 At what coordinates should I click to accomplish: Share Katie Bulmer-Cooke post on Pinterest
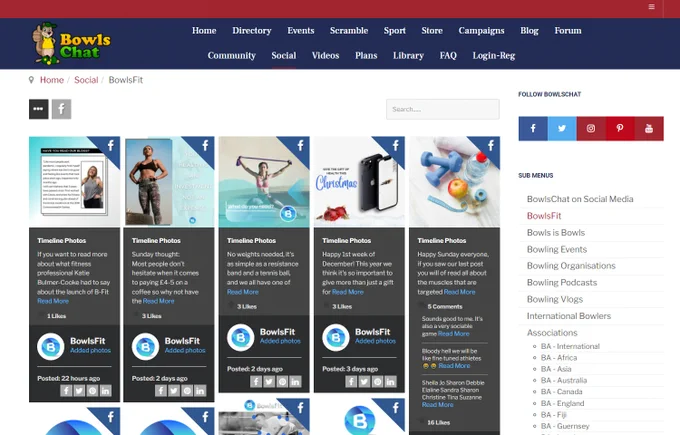[92, 391]
